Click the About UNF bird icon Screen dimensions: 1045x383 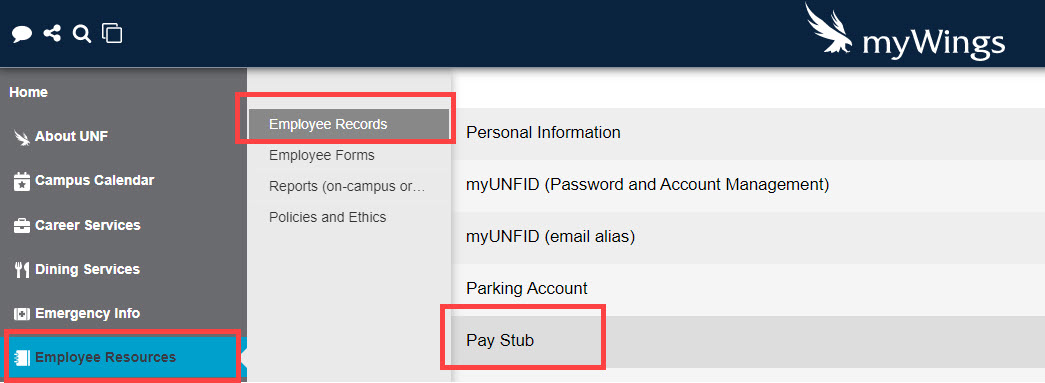[22, 137]
